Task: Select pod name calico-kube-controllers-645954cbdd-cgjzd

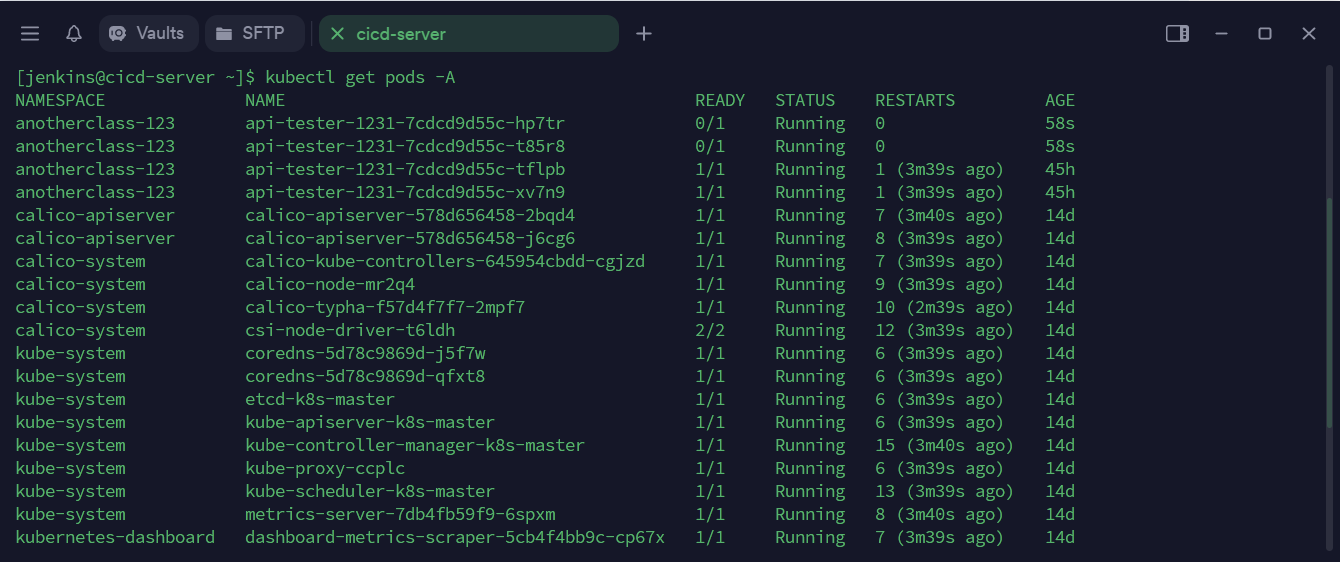Action: click(445, 261)
